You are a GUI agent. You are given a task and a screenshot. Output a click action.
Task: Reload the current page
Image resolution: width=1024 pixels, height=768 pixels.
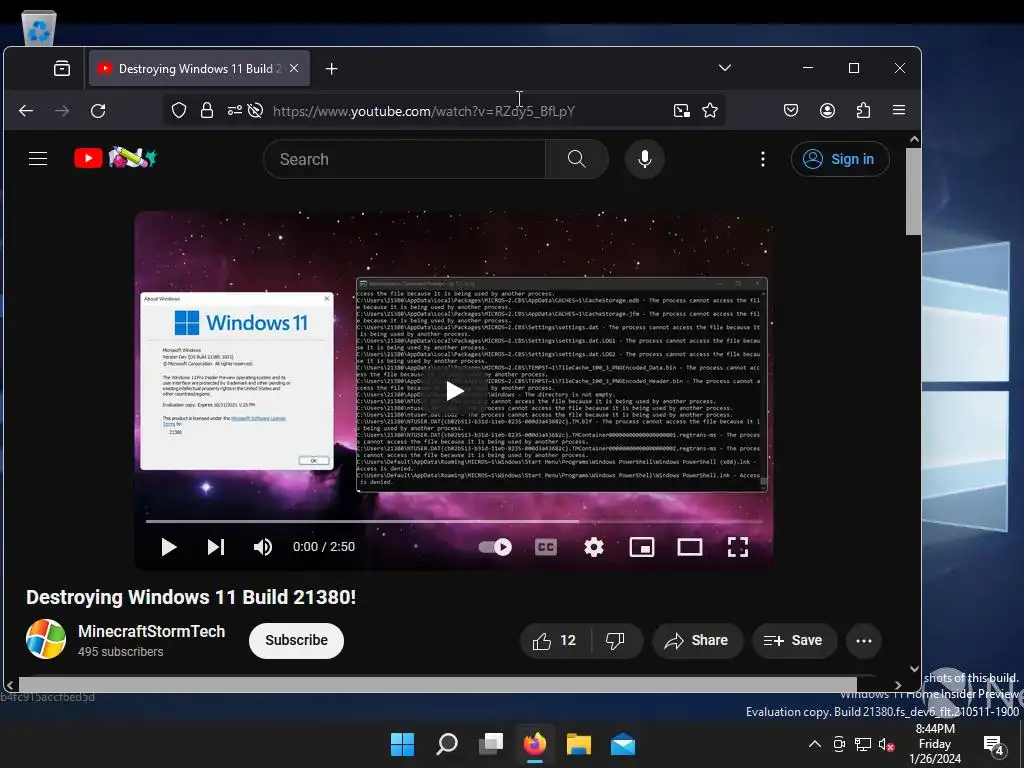click(98, 111)
